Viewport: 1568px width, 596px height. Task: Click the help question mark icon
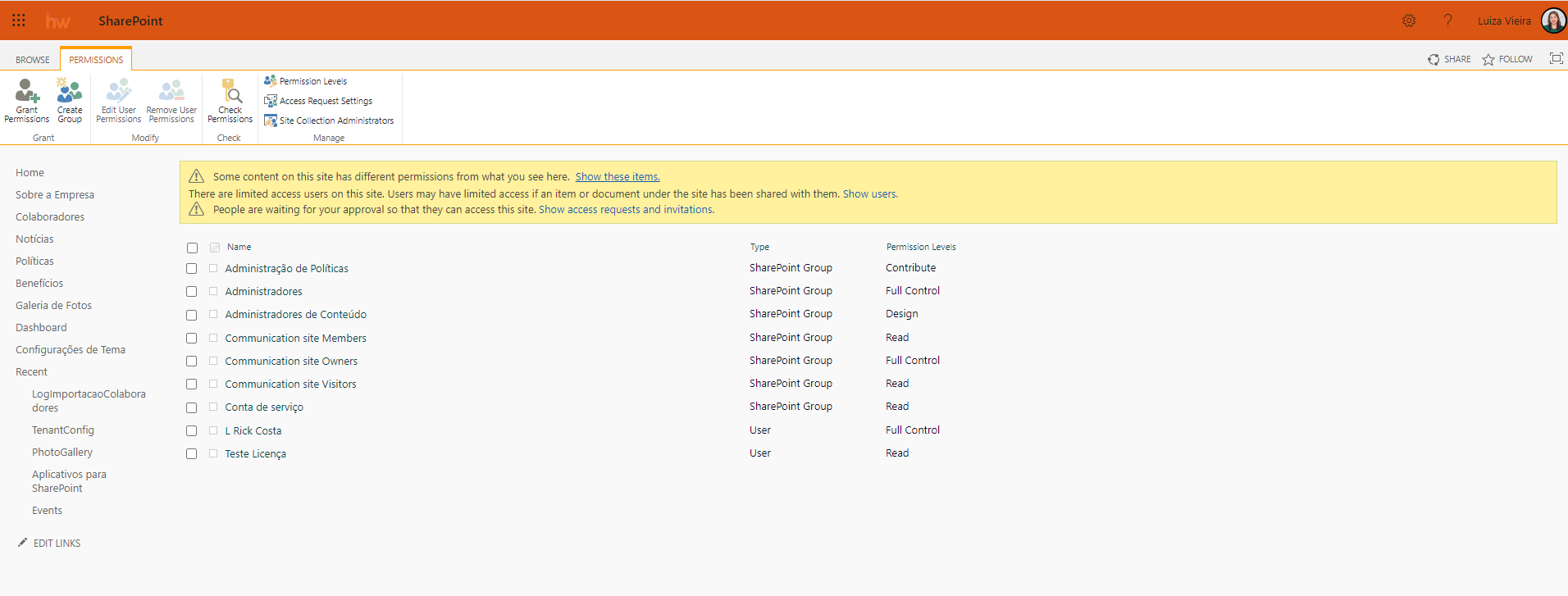click(1448, 20)
